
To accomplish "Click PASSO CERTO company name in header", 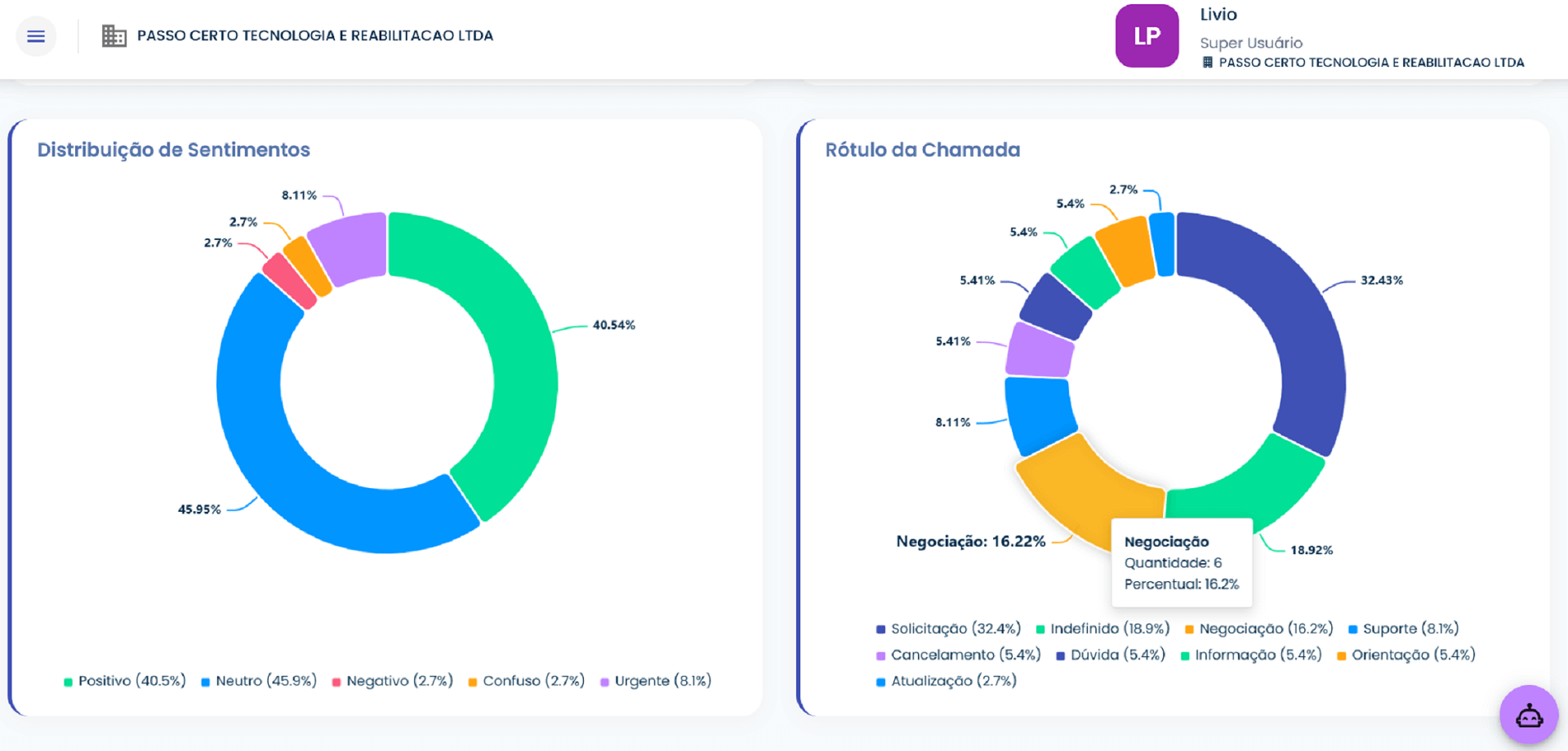I will click(x=314, y=36).
